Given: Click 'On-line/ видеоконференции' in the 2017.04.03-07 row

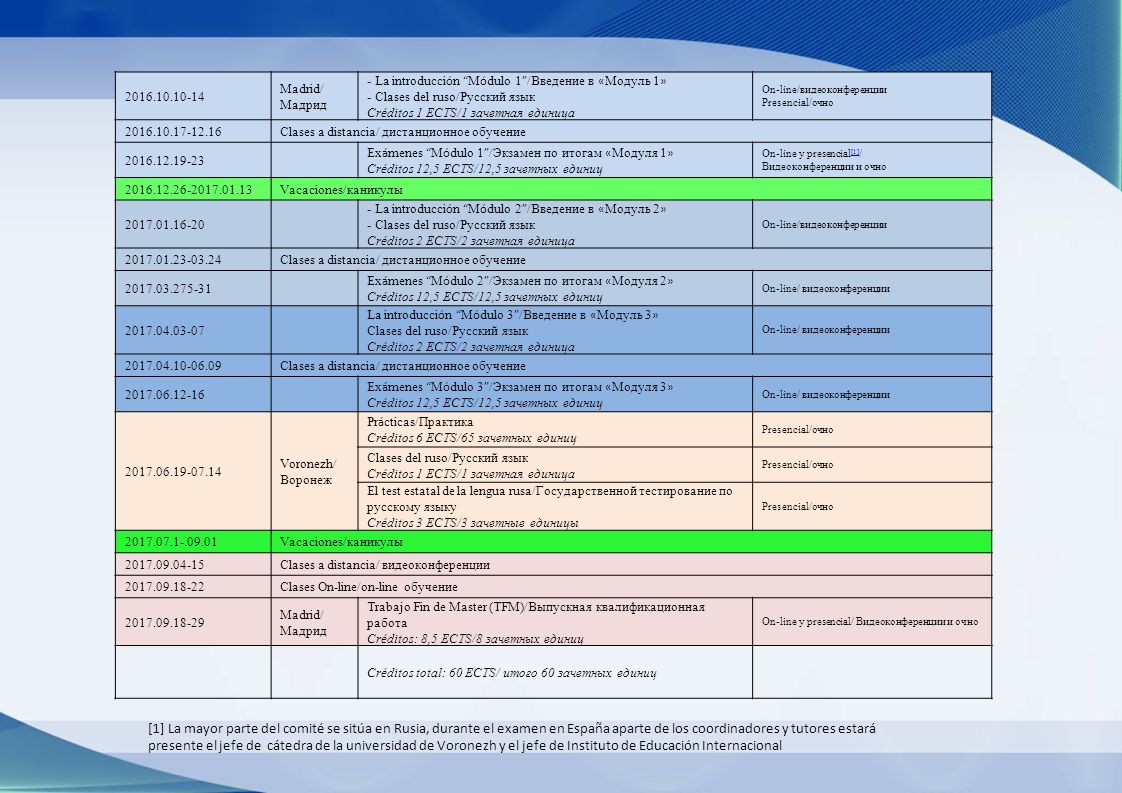Looking at the screenshot, I should (826, 330).
